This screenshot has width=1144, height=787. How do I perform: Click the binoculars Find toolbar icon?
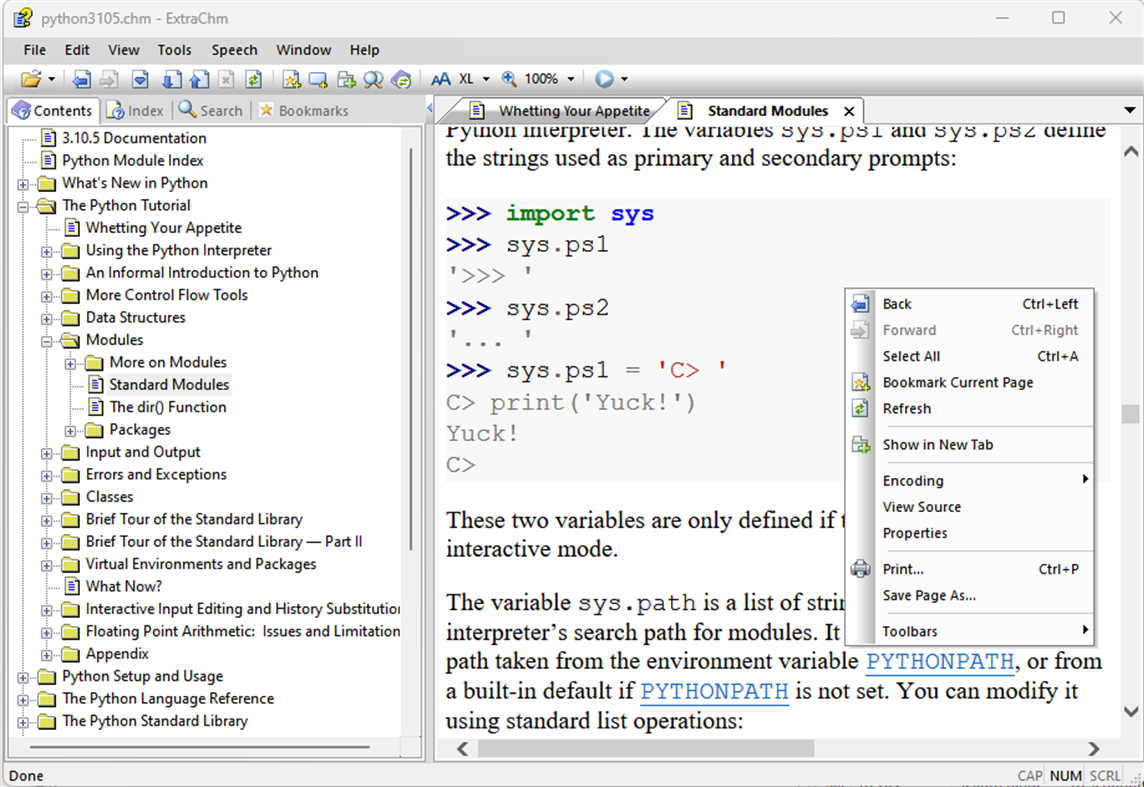coord(374,79)
